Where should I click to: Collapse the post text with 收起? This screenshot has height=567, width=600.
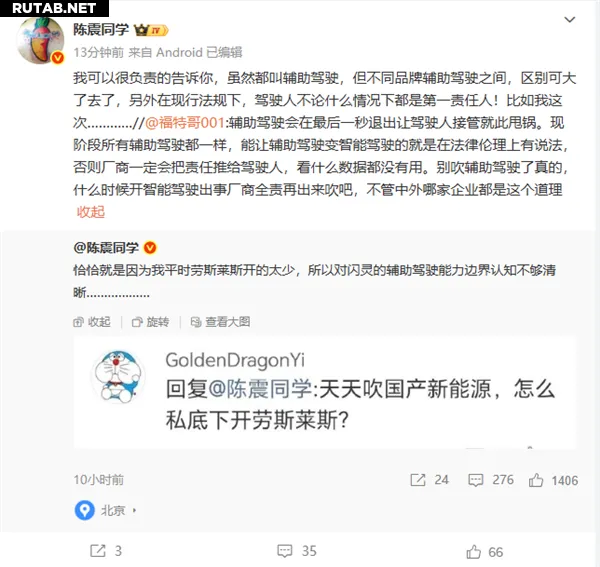(x=91, y=212)
